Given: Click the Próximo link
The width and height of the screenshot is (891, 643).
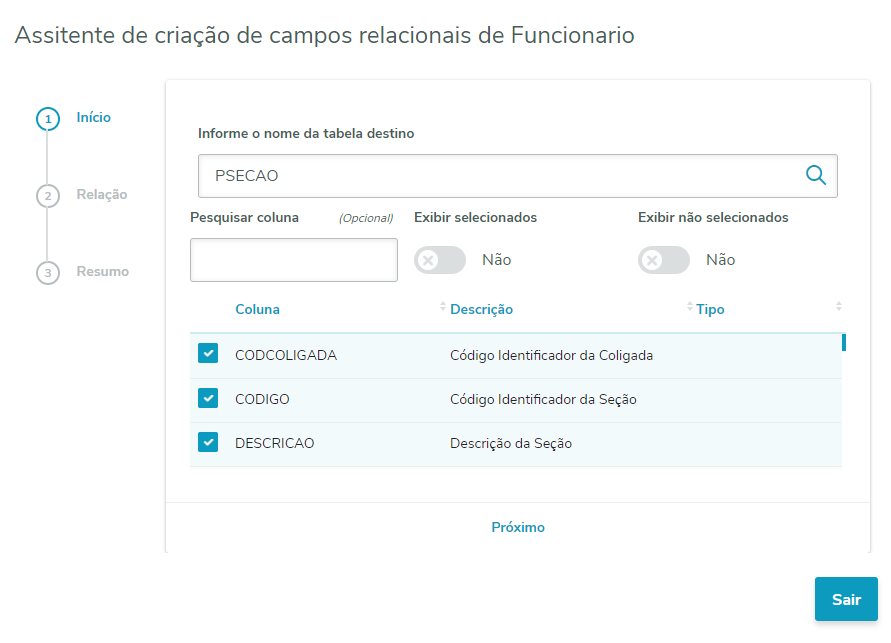Looking at the screenshot, I should (518, 527).
